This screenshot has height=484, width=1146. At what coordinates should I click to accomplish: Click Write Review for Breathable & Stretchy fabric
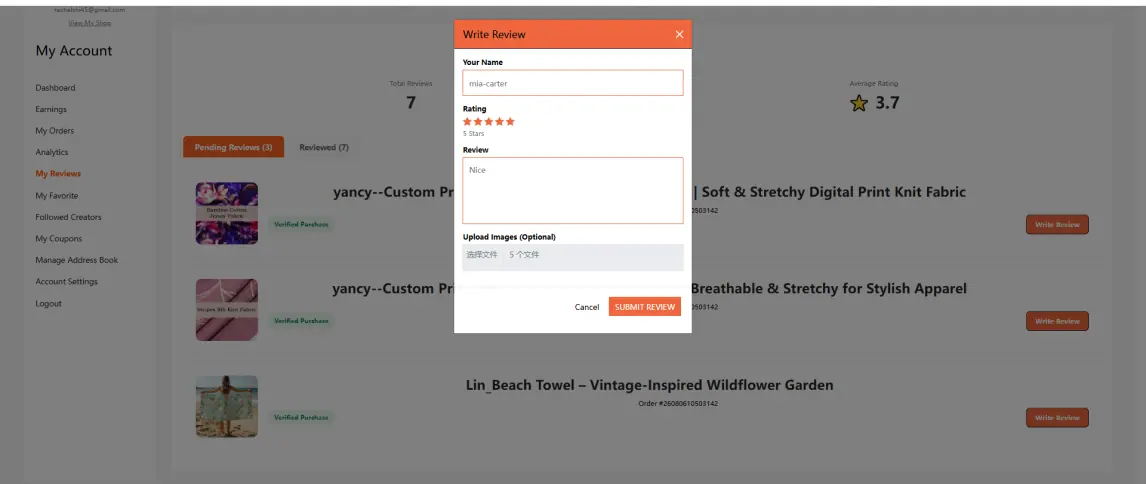[1058, 321]
